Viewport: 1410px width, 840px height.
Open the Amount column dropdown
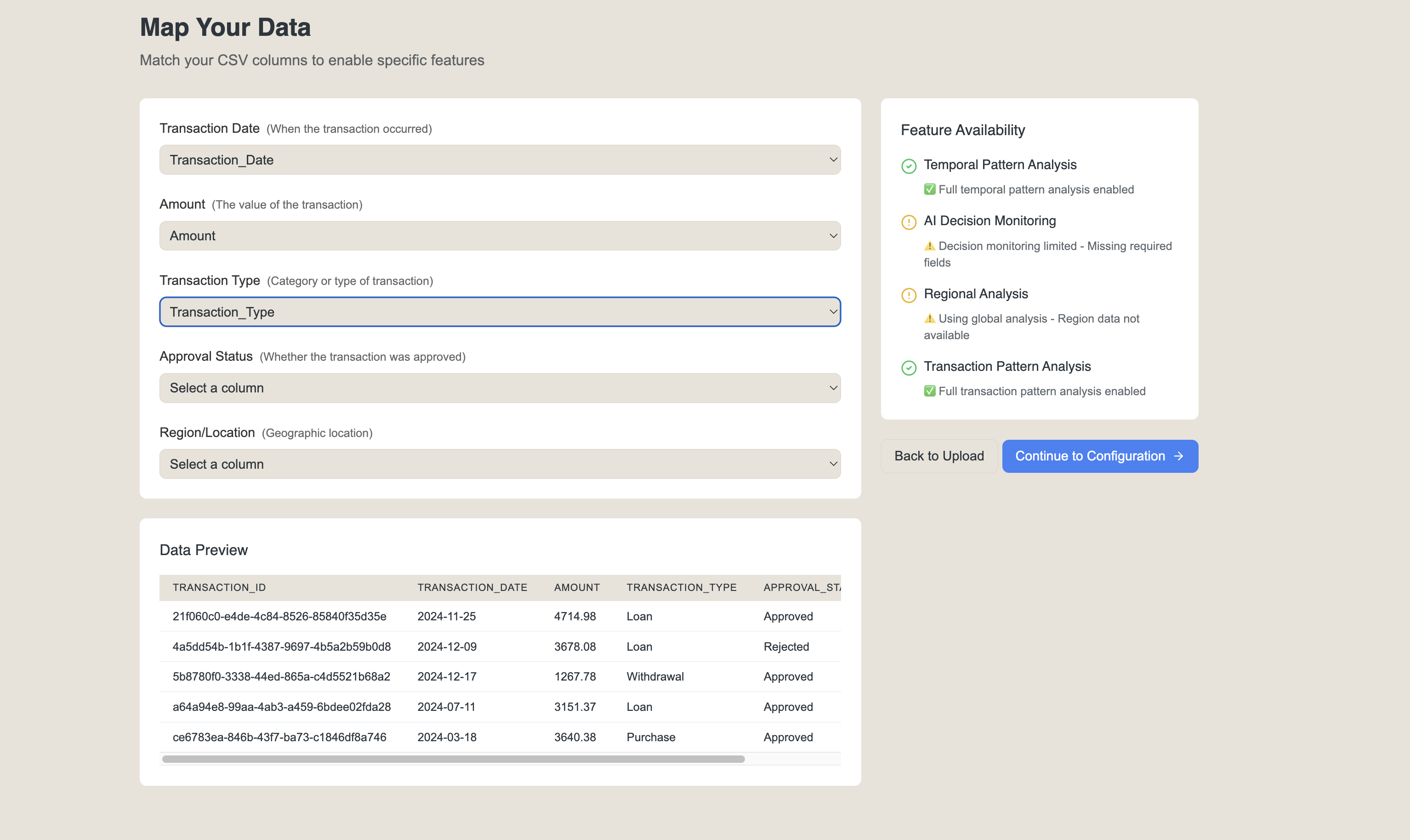[500, 235]
